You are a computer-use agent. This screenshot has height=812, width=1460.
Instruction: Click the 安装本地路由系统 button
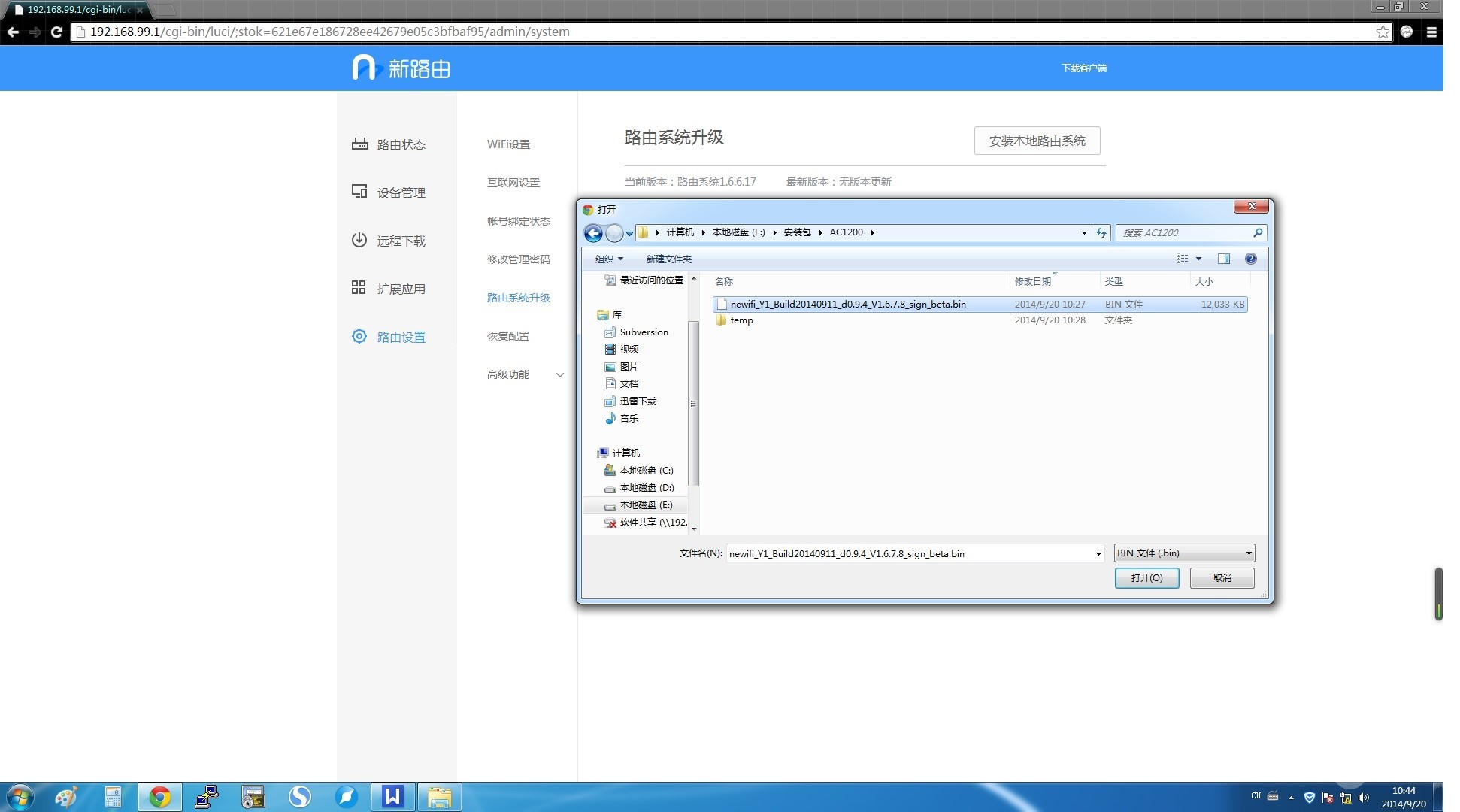click(1037, 141)
